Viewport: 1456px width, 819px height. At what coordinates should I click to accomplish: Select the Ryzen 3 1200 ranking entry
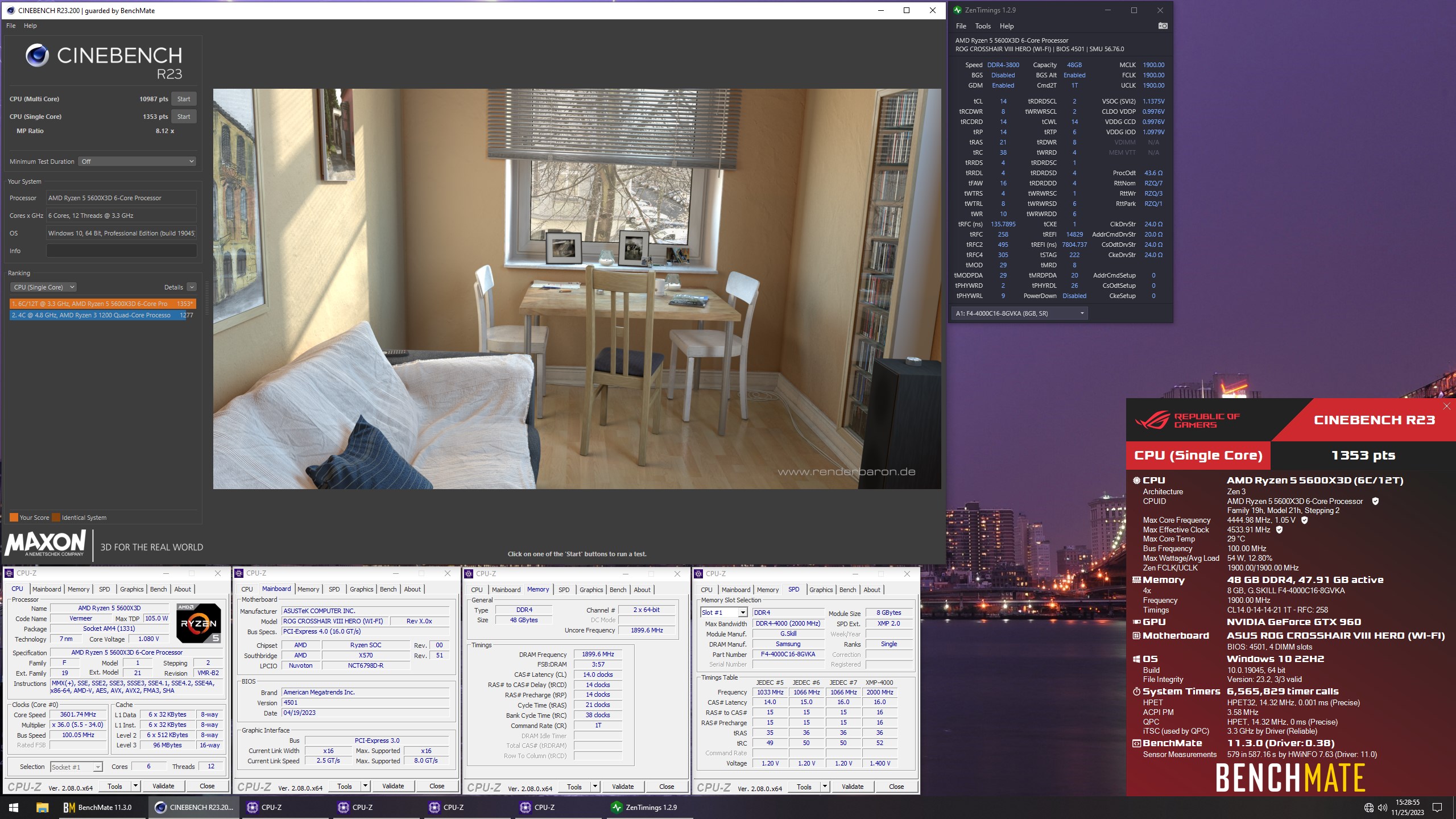click(x=102, y=315)
